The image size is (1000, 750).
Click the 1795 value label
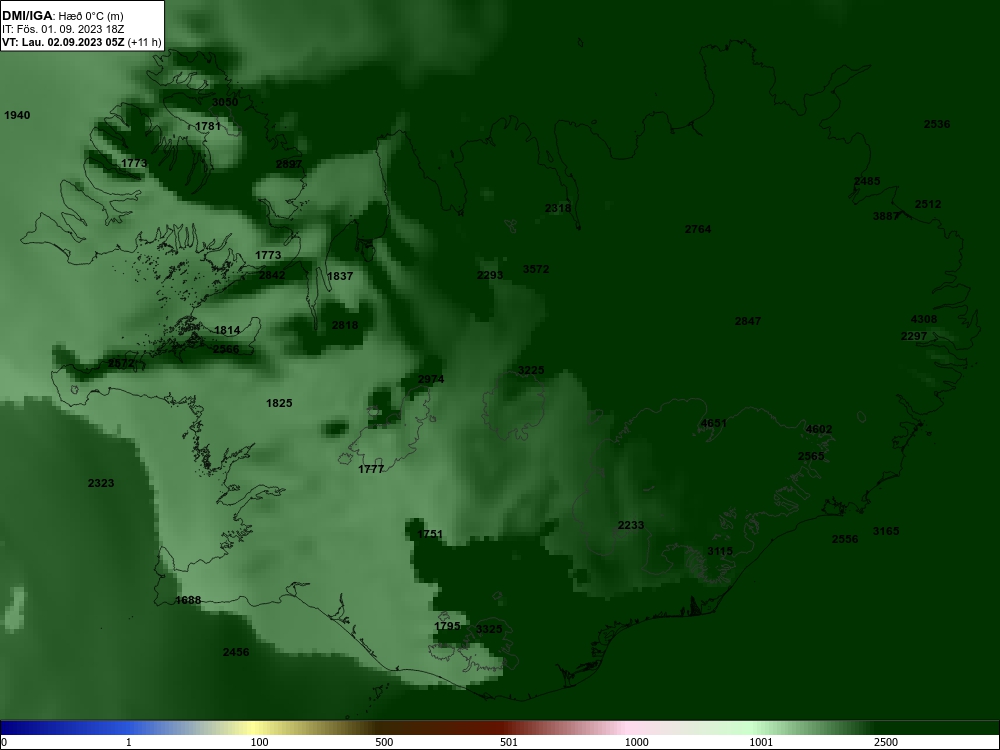tap(447, 626)
